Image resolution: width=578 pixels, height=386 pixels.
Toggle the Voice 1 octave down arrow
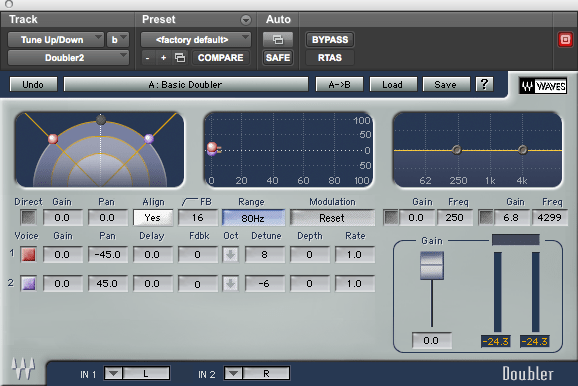coord(230,255)
